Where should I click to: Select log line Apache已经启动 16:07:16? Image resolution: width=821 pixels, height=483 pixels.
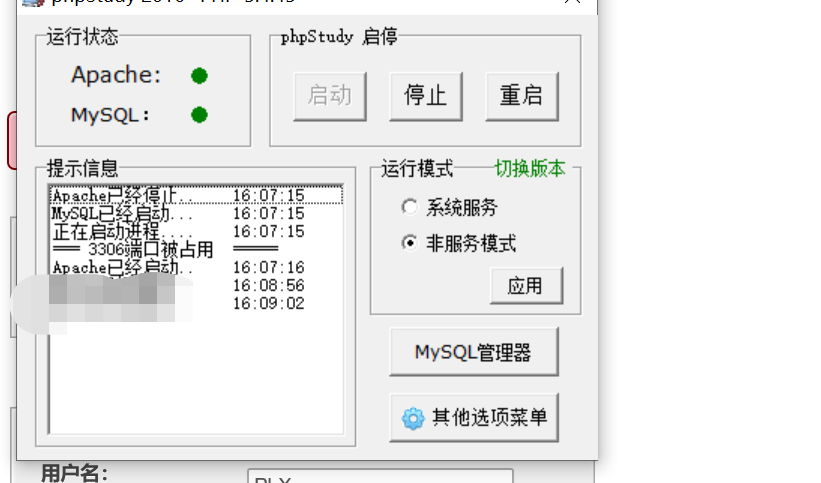coord(196,268)
